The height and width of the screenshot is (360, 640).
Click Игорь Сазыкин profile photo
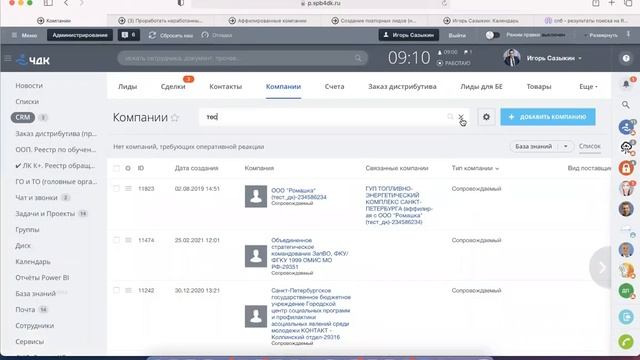pos(511,58)
